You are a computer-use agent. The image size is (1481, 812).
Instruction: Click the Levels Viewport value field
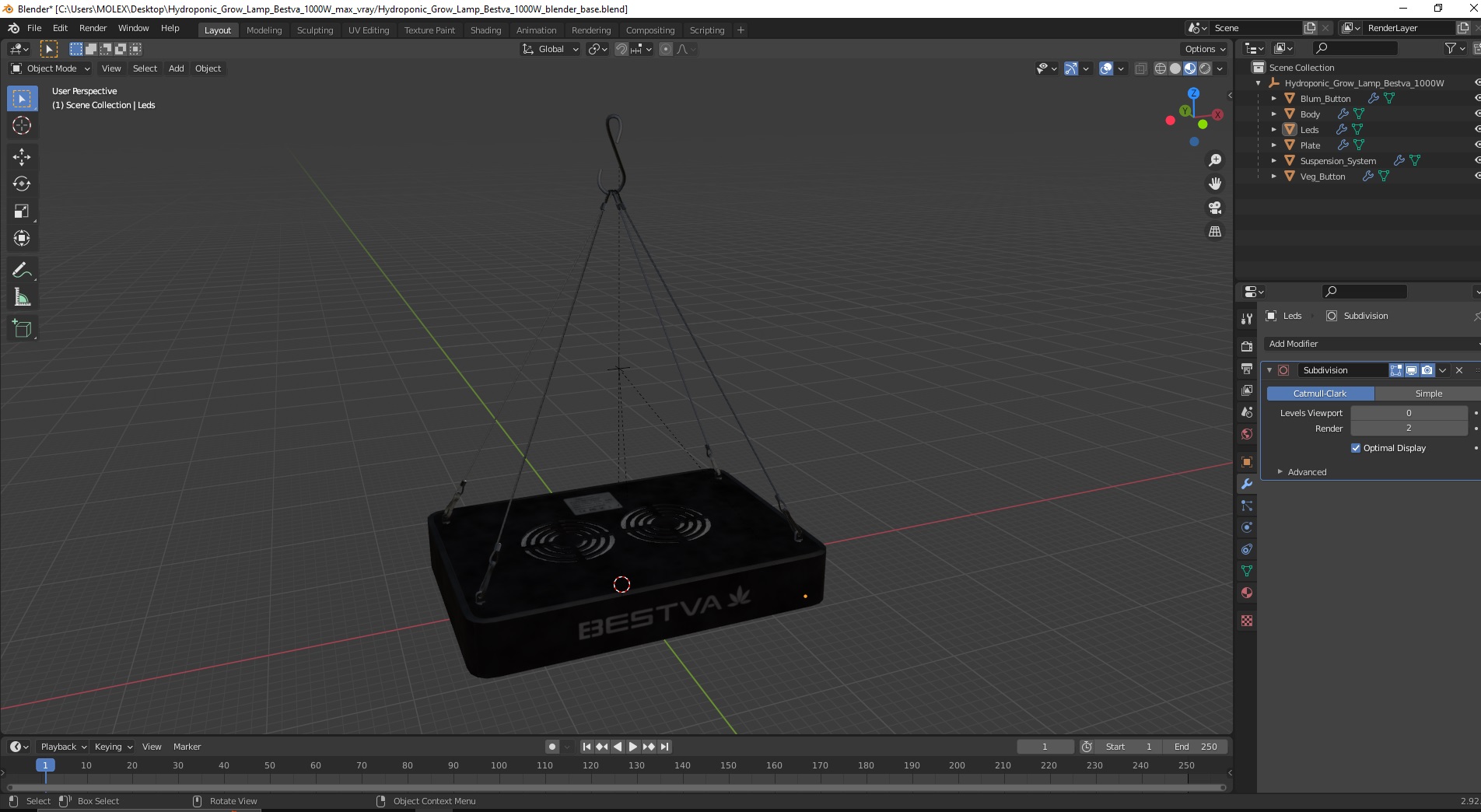pos(1409,413)
